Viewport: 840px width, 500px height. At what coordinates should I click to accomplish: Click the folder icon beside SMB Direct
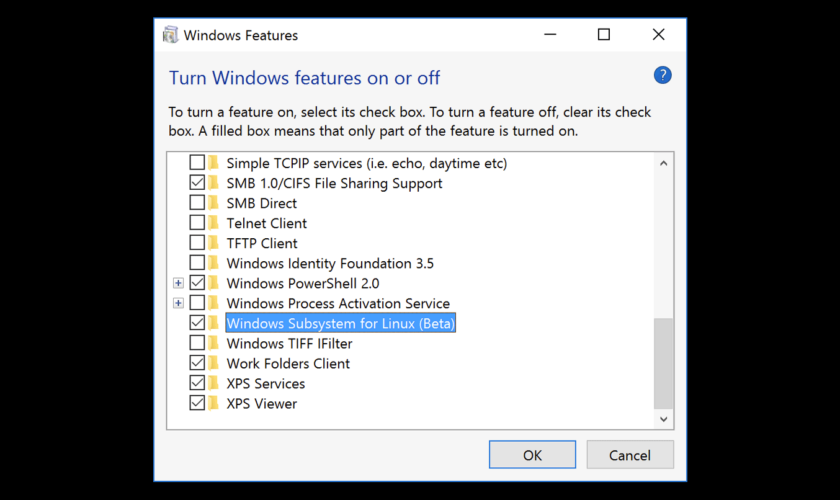[213, 203]
